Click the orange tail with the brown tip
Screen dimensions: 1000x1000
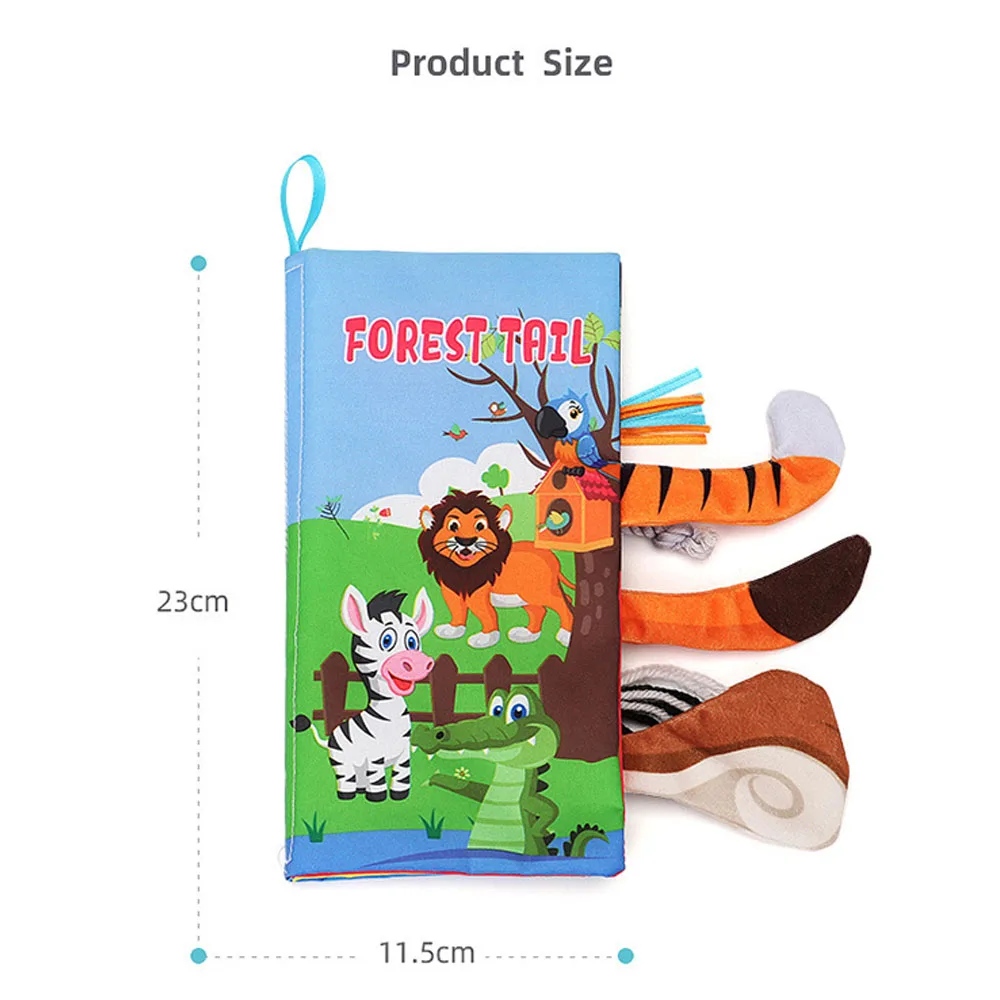pos(743,596)
